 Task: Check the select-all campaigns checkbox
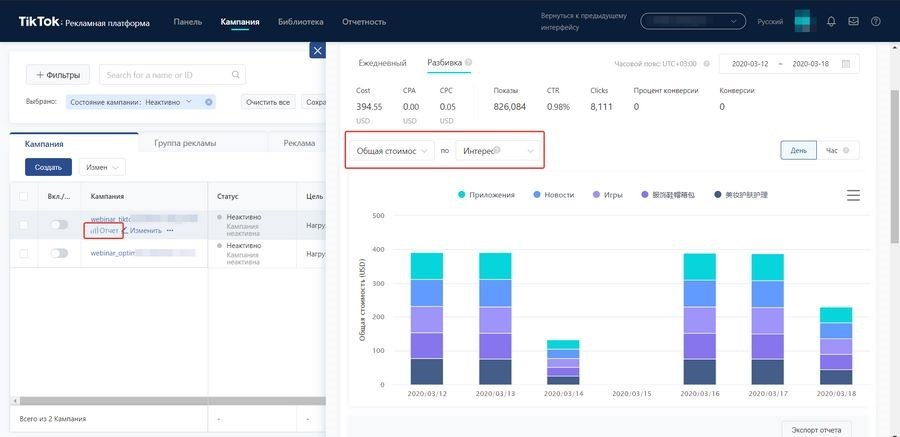(24, 196)
